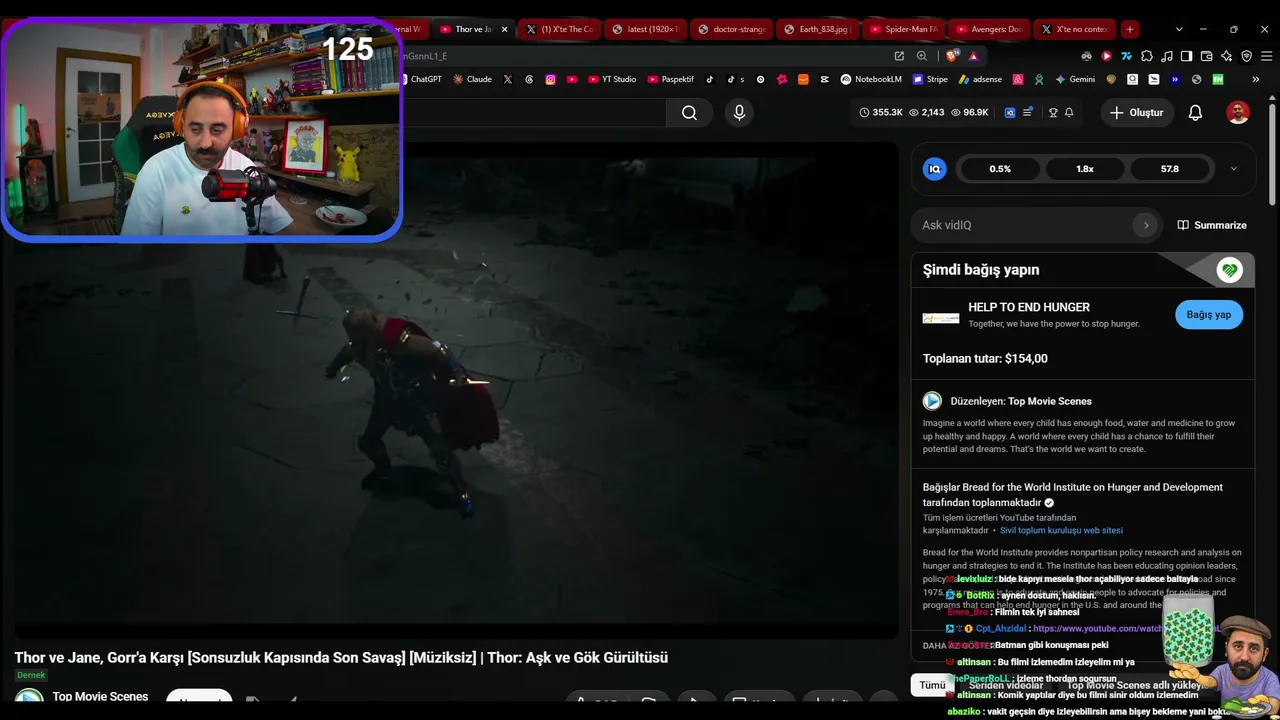Screen dimensions: 1280x720
Task: Click the Top Movie Scenes organizer link
Action: 1049,401
